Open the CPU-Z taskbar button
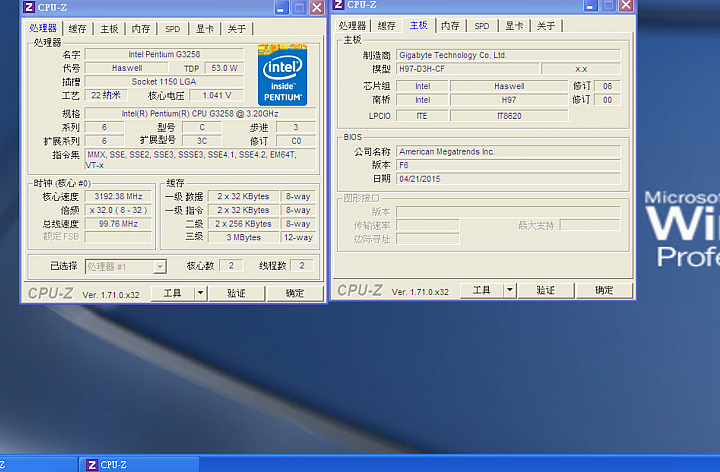 click(x=140, y=465)
